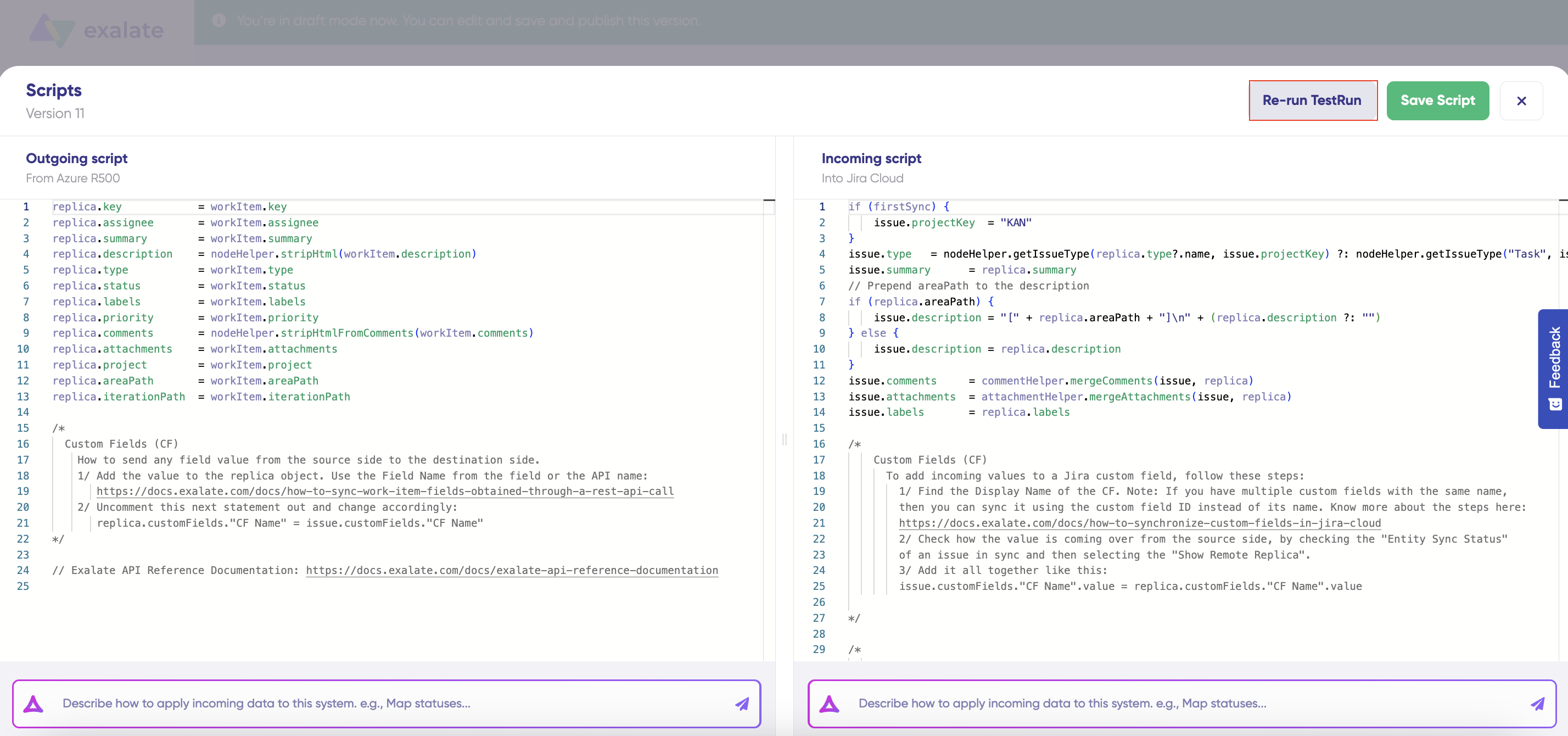Open the Exalate API reference documentation link
Screen dimensions: 1568x736
[x=511, y=571]
